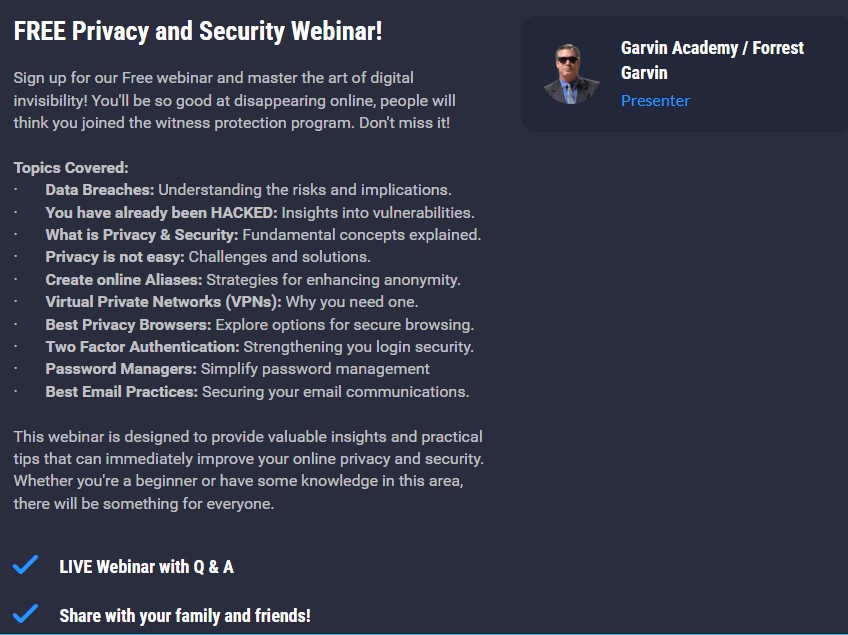Viewport: 848px width, 635px height.
Task: Click the Data Breaches topic
Action: [248, 189]
